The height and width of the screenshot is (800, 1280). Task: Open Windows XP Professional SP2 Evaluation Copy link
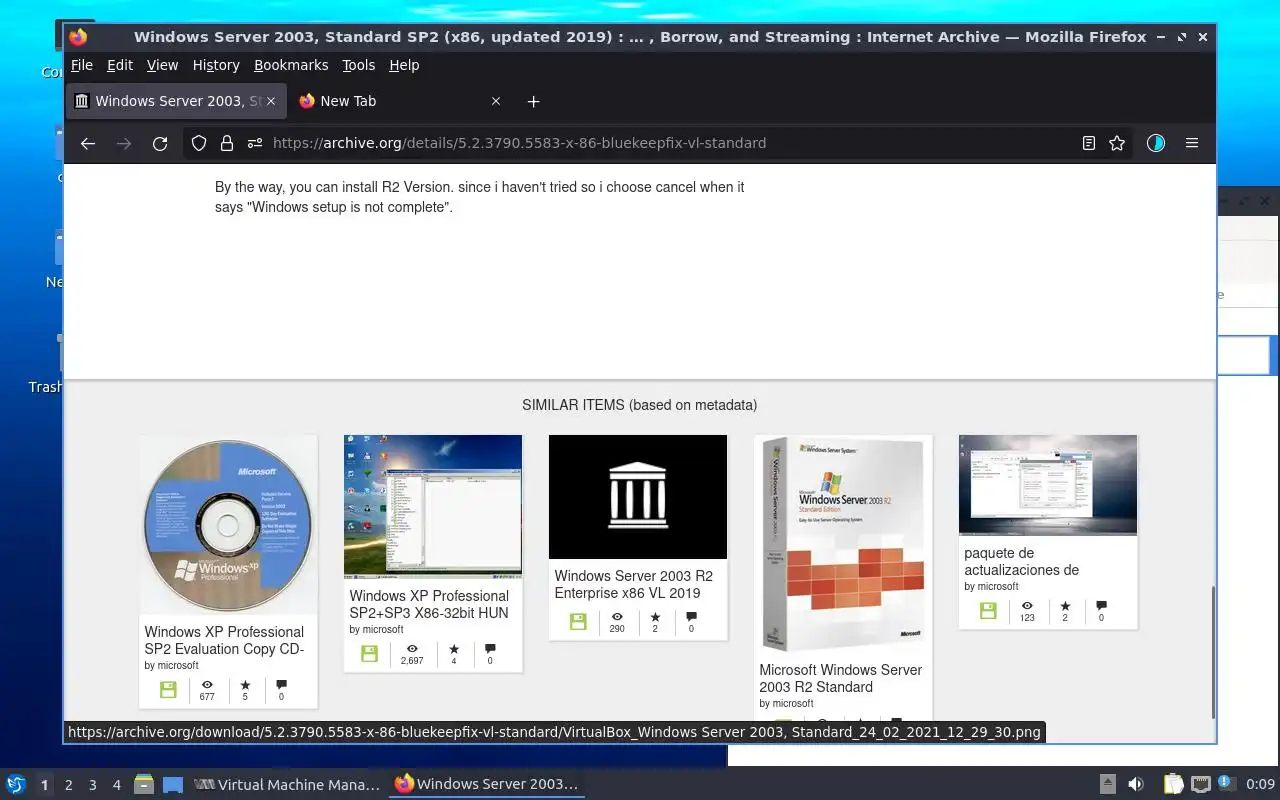(x=224, y=640)
